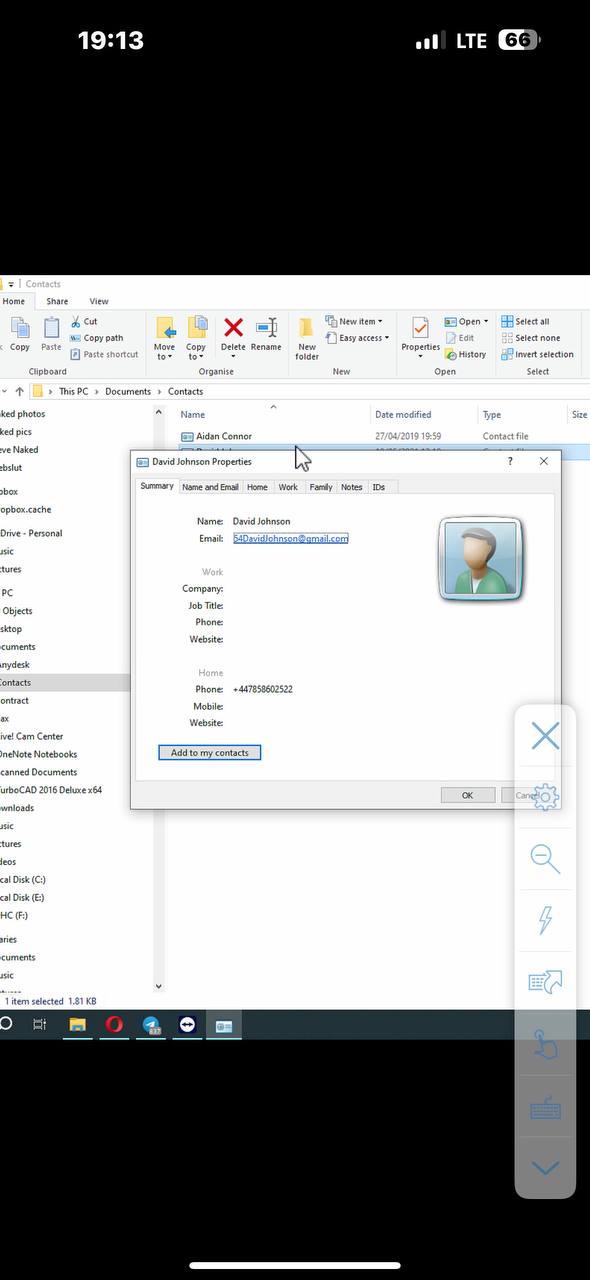Open the TeamViewer icon on the taskbar
Screen dimensions: 590x1280
tap(186, 1025)
